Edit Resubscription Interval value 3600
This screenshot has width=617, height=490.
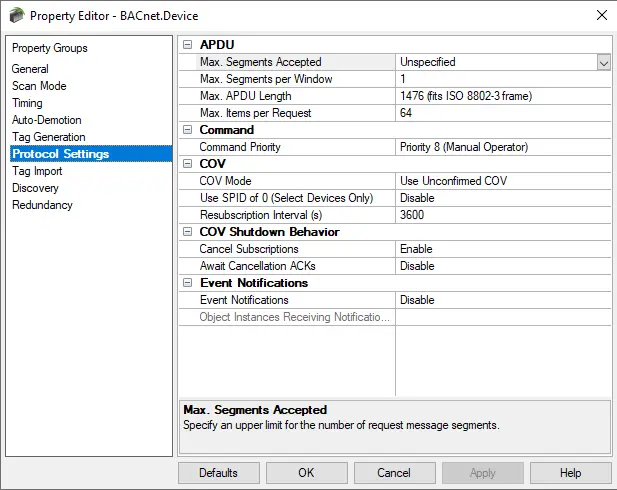(x=503, y=215)
